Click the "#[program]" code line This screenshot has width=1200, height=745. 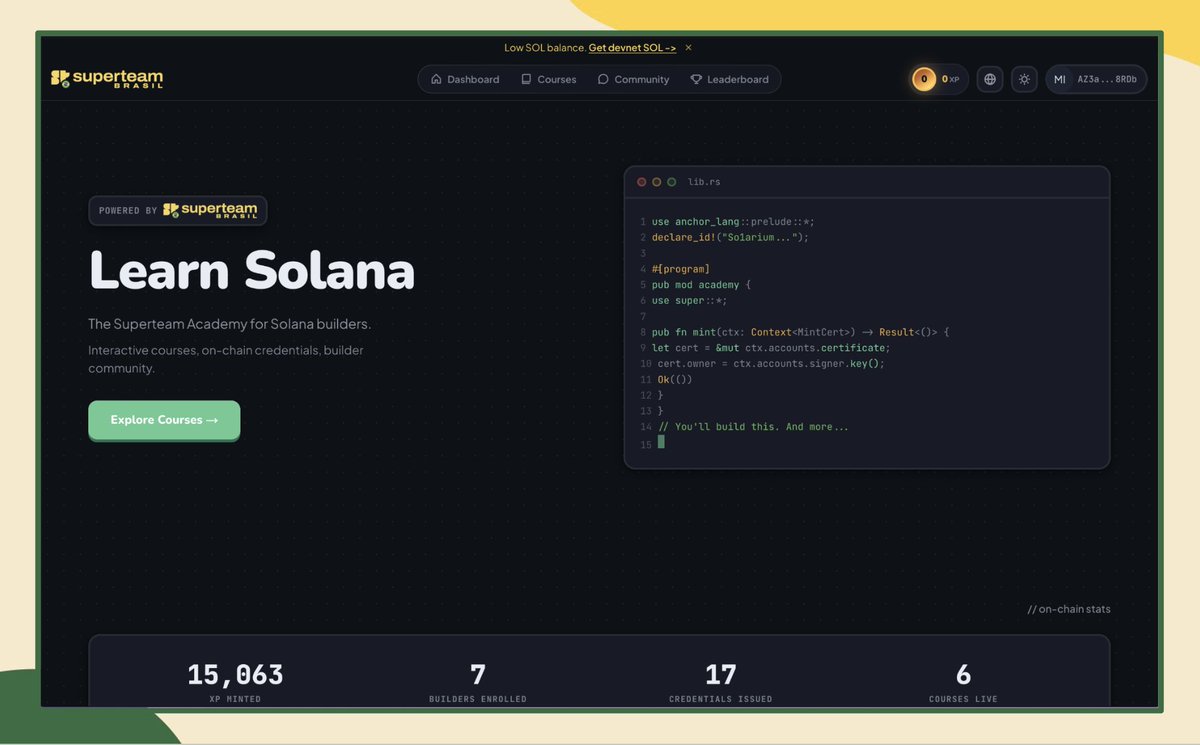tap(680, 269)
